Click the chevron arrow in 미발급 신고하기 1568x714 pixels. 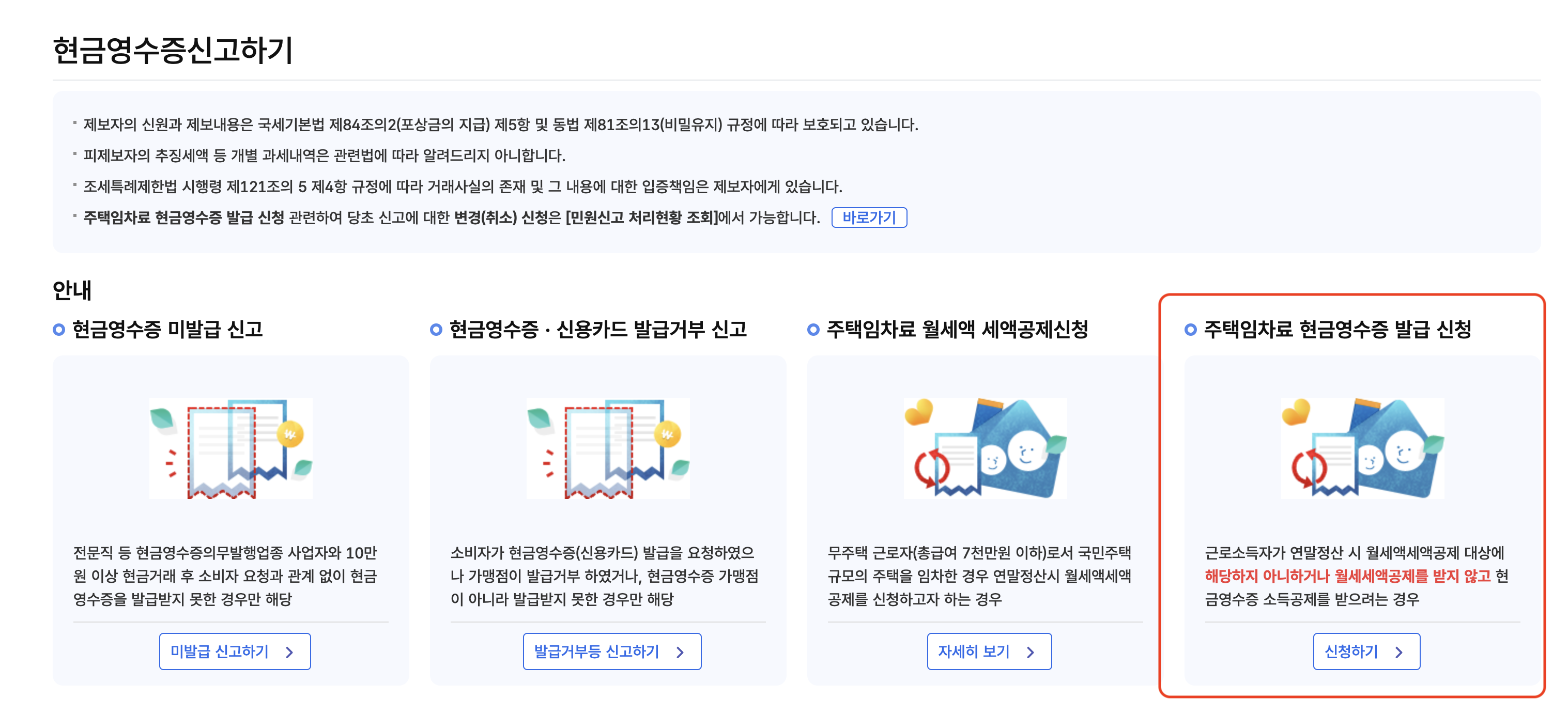pyautogui.click(x=290, y=652)
